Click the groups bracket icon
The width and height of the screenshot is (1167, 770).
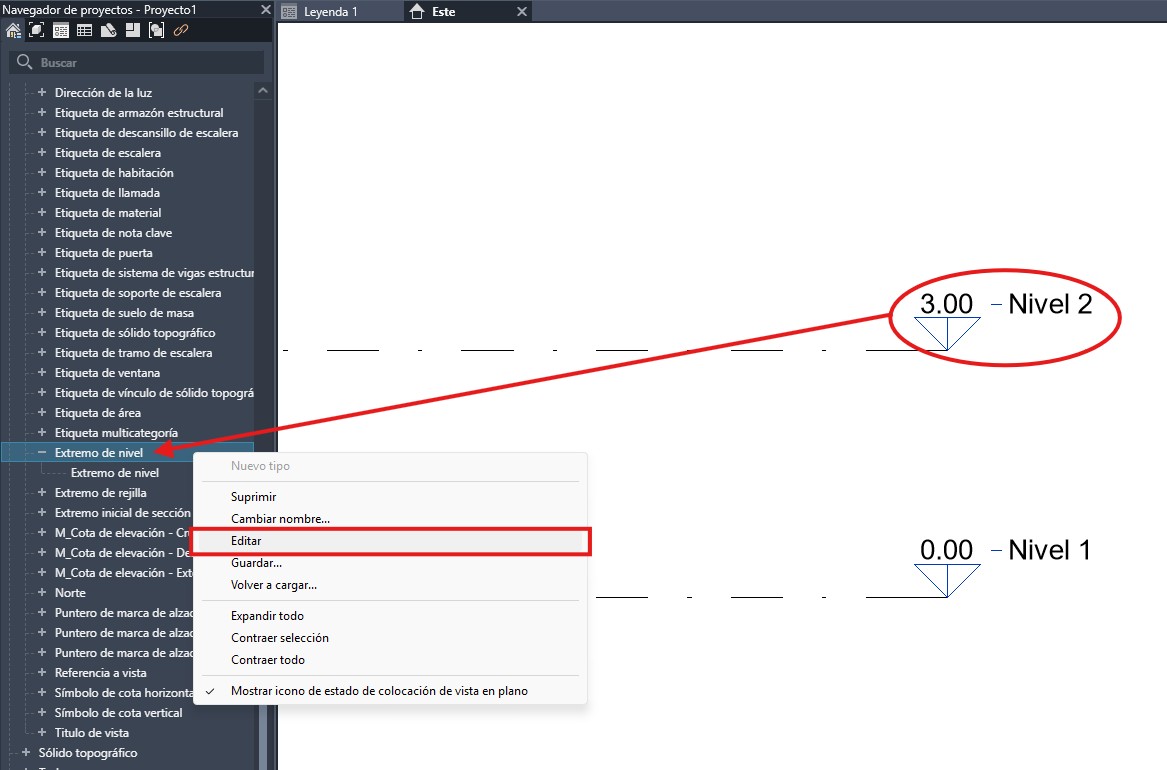pyautogui.click(x=156, y=30)
